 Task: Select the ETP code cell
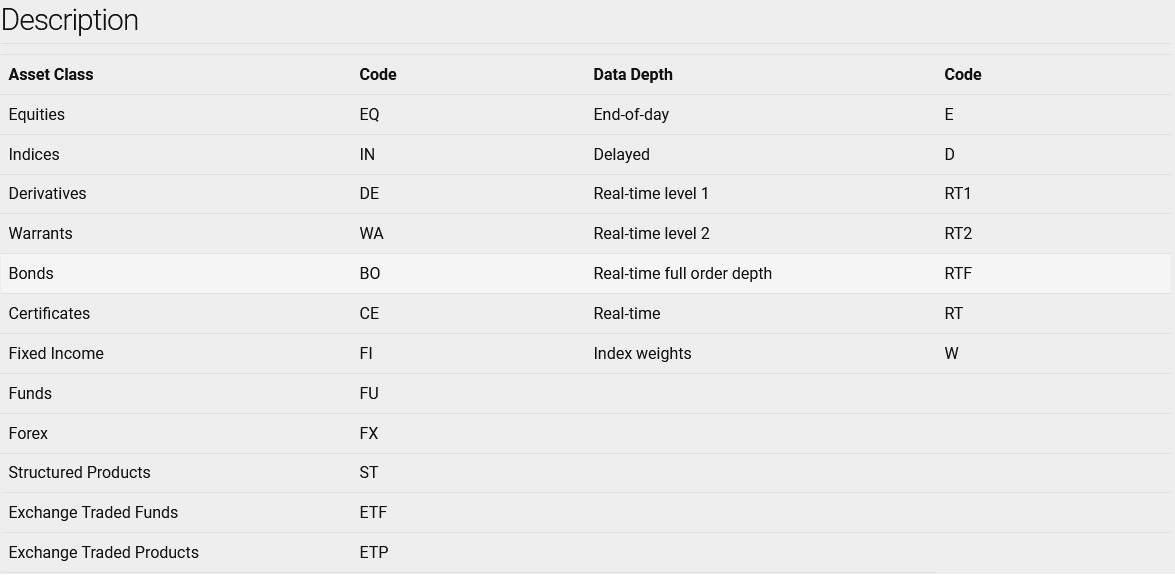[374, 553]
